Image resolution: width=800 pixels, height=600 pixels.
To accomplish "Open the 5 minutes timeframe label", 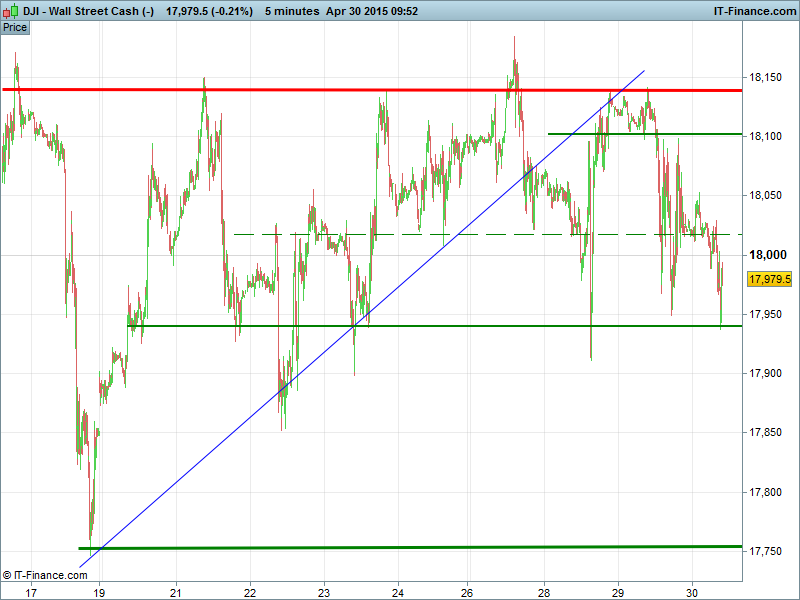I will 285,11.
